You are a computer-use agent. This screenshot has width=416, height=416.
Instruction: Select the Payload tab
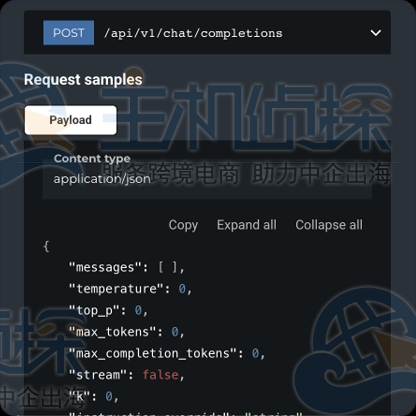click(71, 120)
